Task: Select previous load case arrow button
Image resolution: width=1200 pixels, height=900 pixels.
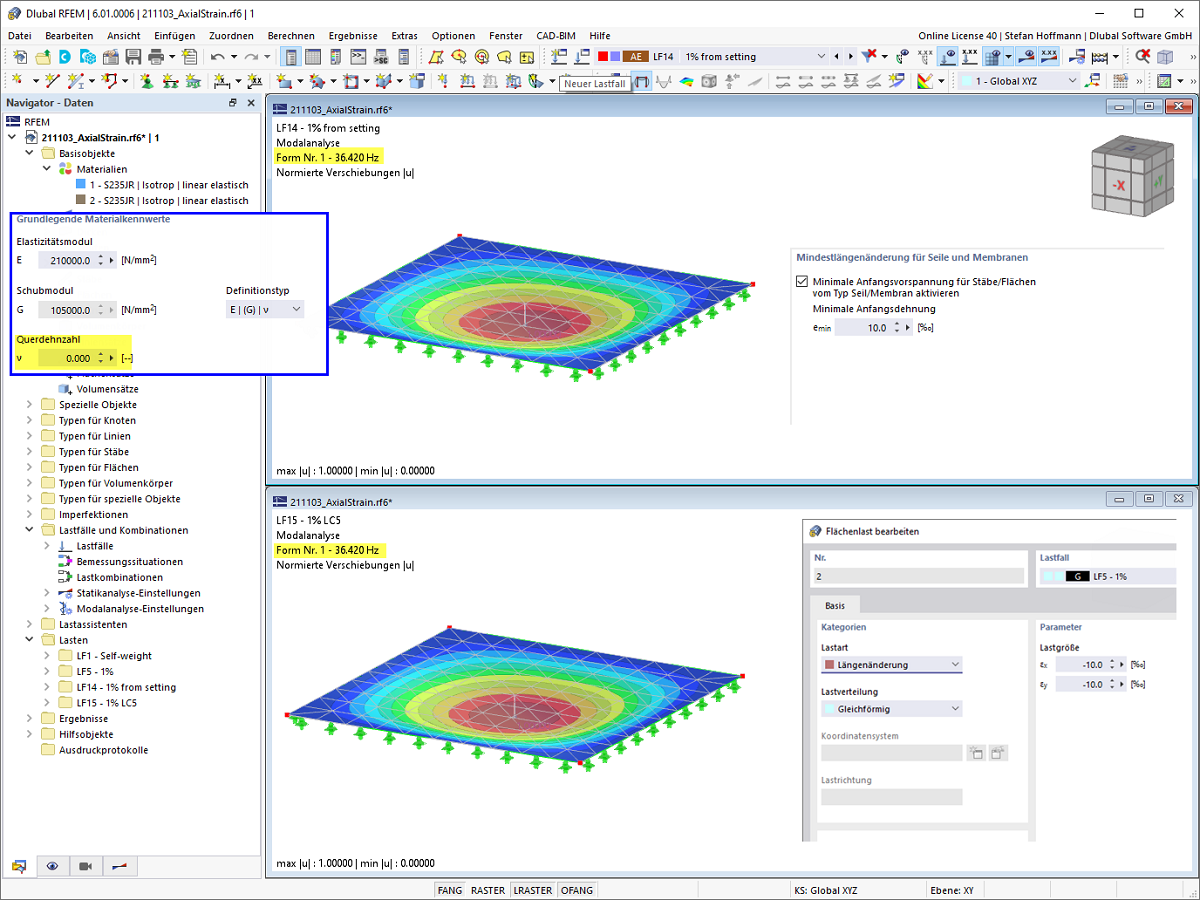Action: tap(838, 57)
